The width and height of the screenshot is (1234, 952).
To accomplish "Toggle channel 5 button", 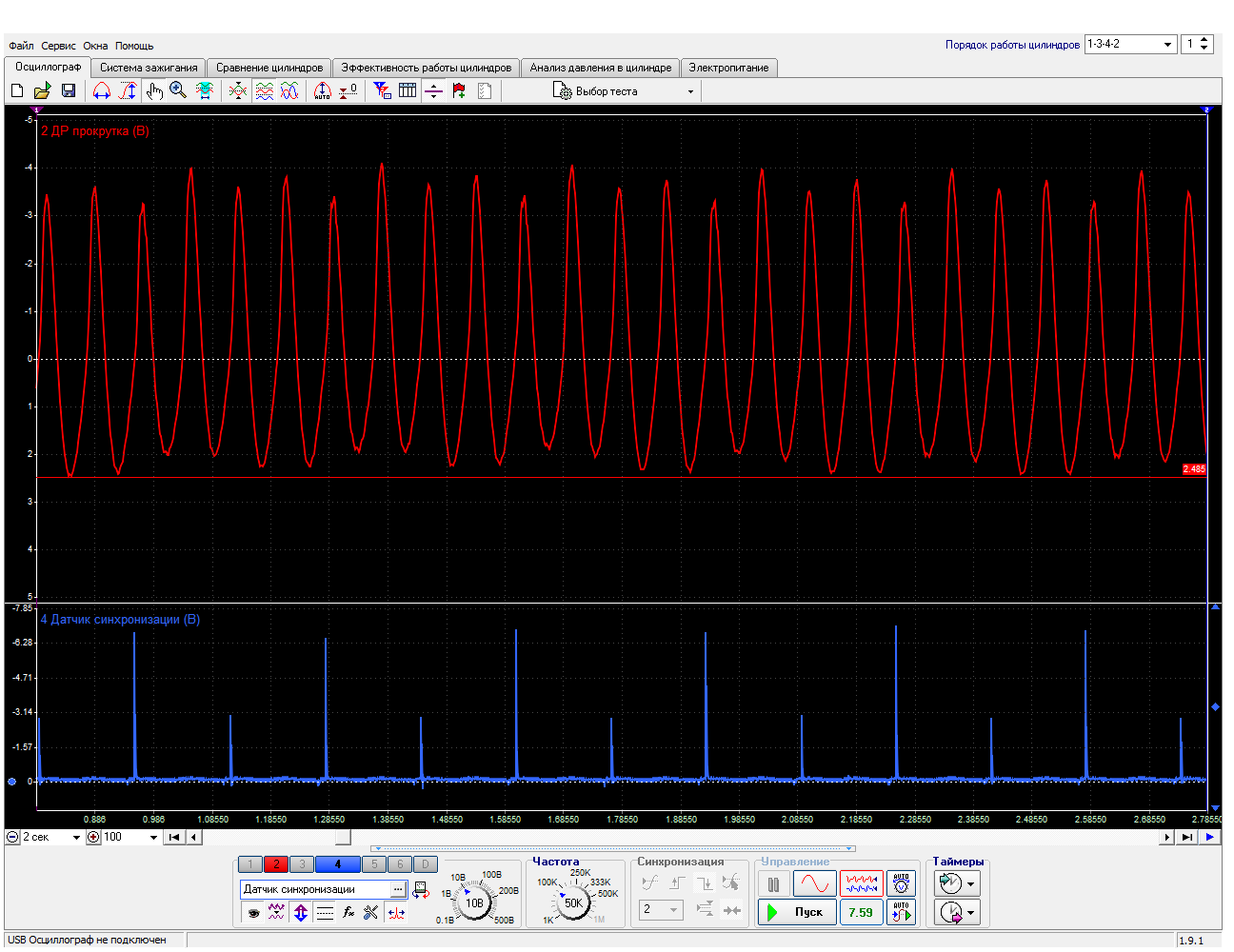I will click(x=374, y=864).
